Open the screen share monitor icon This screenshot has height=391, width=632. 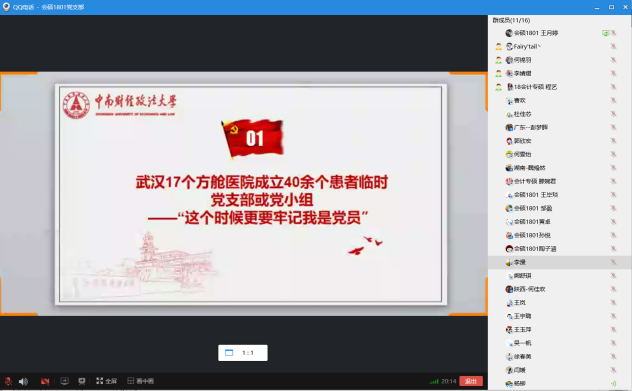point(64,381)
